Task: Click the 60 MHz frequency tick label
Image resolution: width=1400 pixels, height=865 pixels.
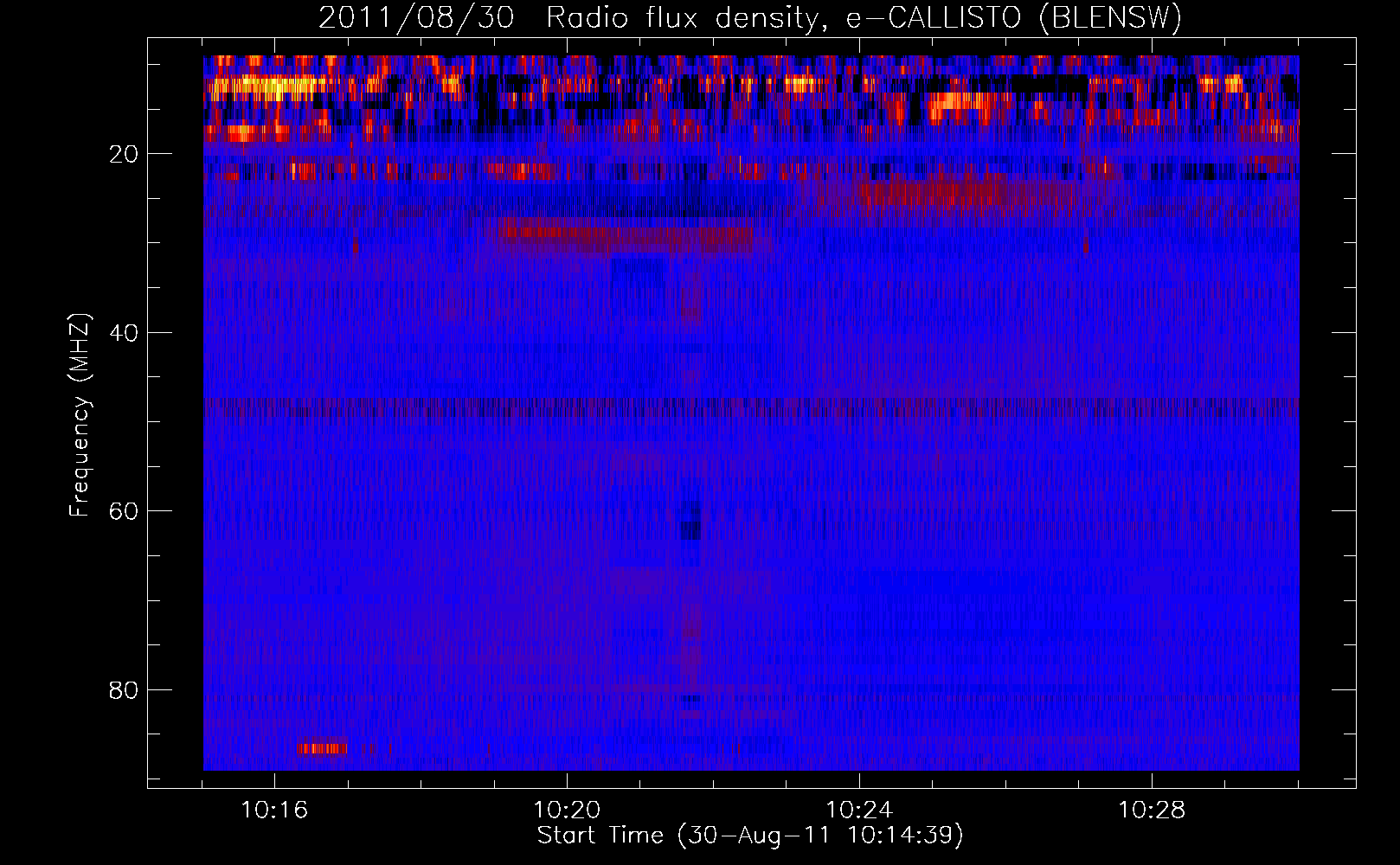Action: [124, 511]
